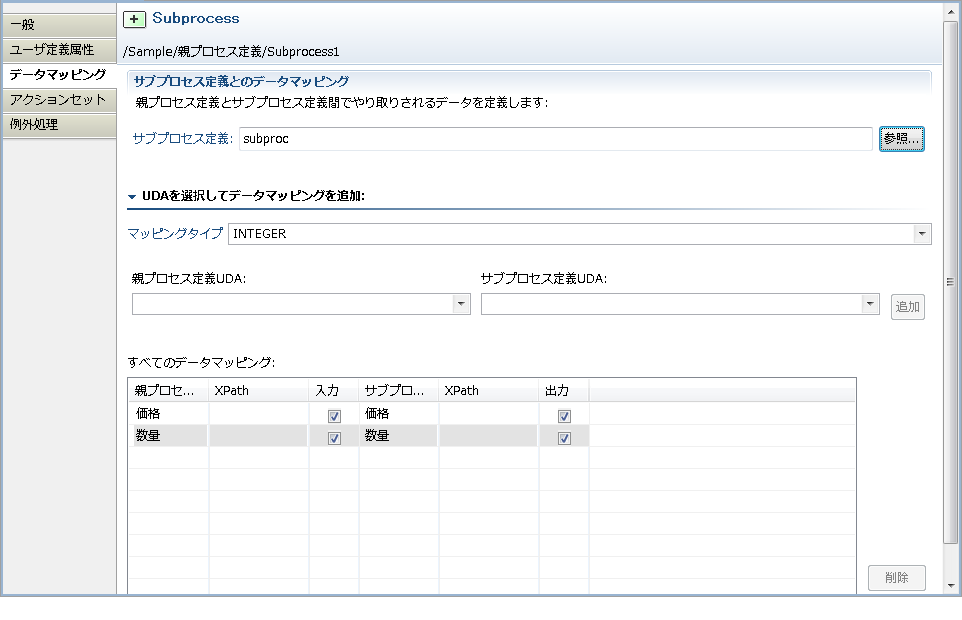Open the ユーザ定義属性 tab
This screenshot has height=620, width=962.
59,50
